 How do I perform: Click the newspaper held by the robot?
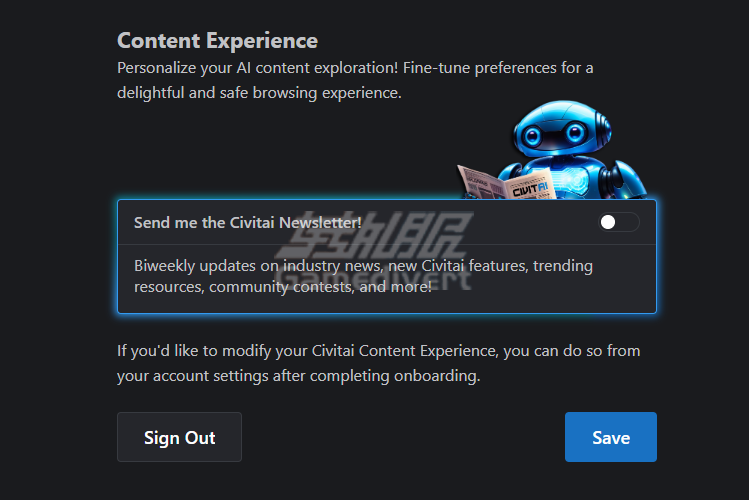506,184
